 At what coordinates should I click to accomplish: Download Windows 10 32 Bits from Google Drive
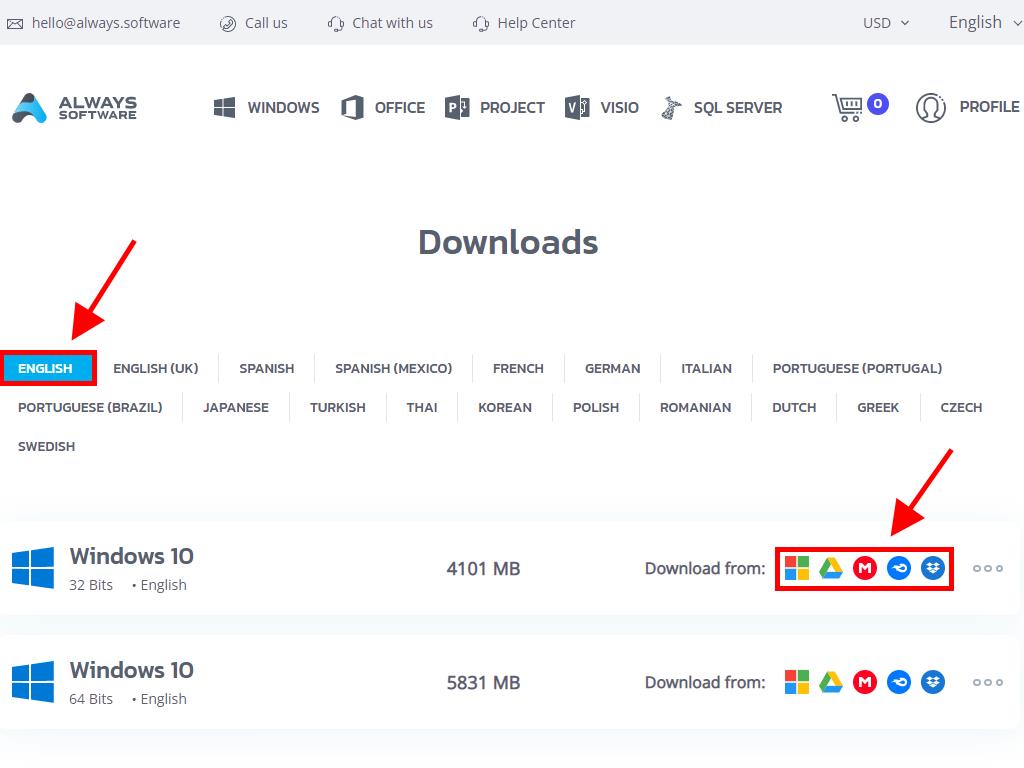tap(831, 568)
